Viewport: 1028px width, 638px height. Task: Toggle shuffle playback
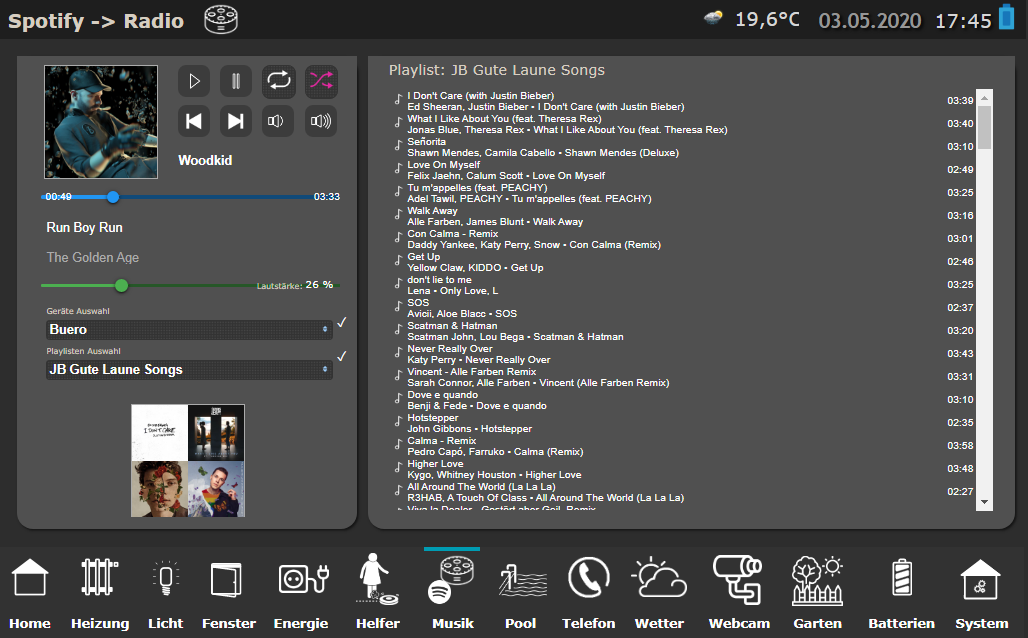point(320,81)
